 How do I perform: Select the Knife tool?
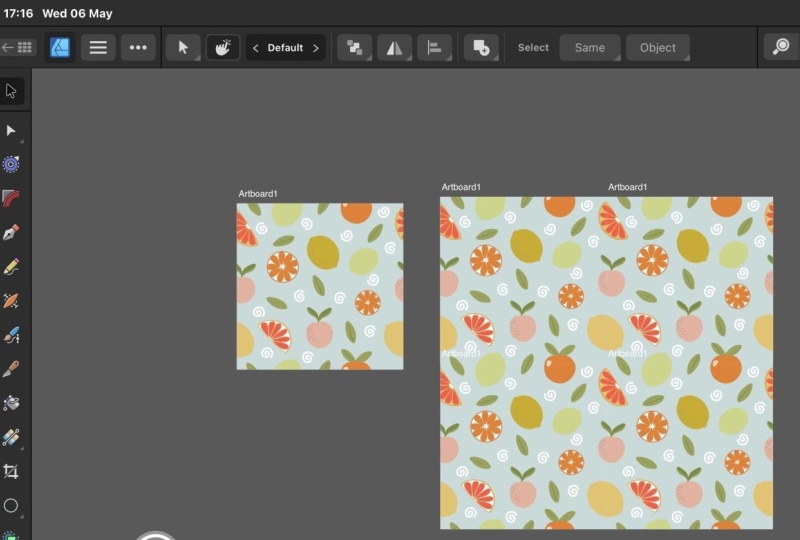(x=11, y=369)
